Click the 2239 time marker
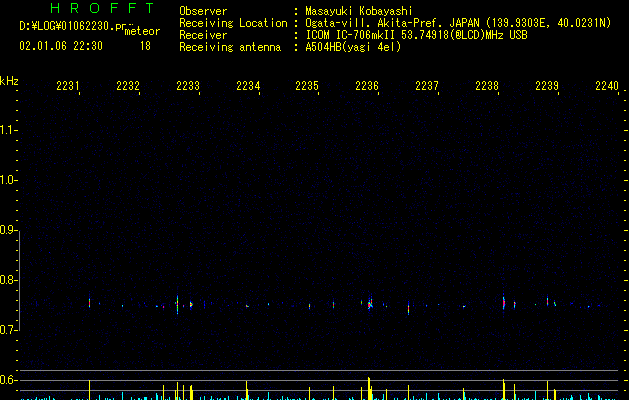The width and height of the screenshot is (629, 400). tap(547, 85)
